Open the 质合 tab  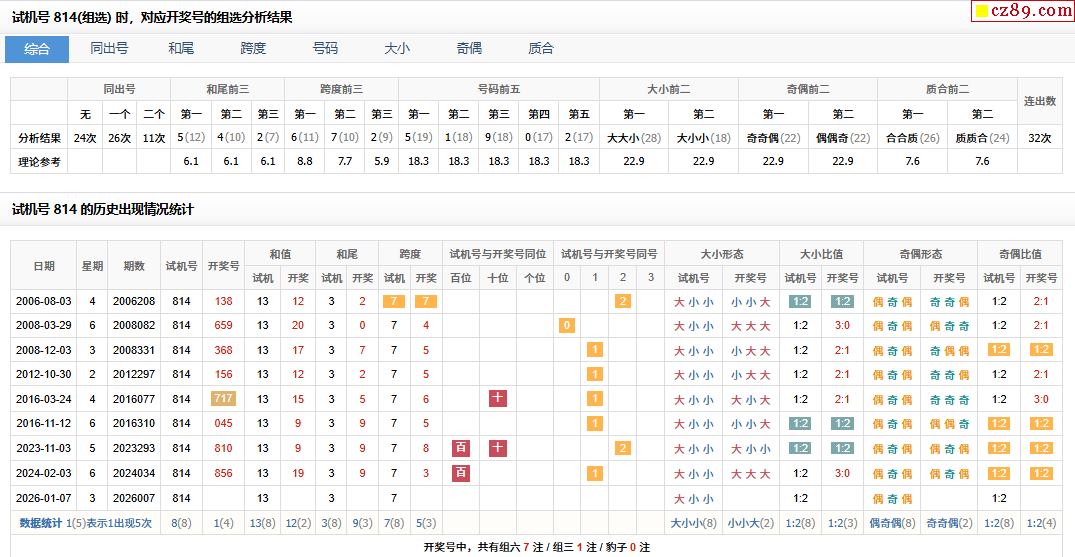coord(541,49)
